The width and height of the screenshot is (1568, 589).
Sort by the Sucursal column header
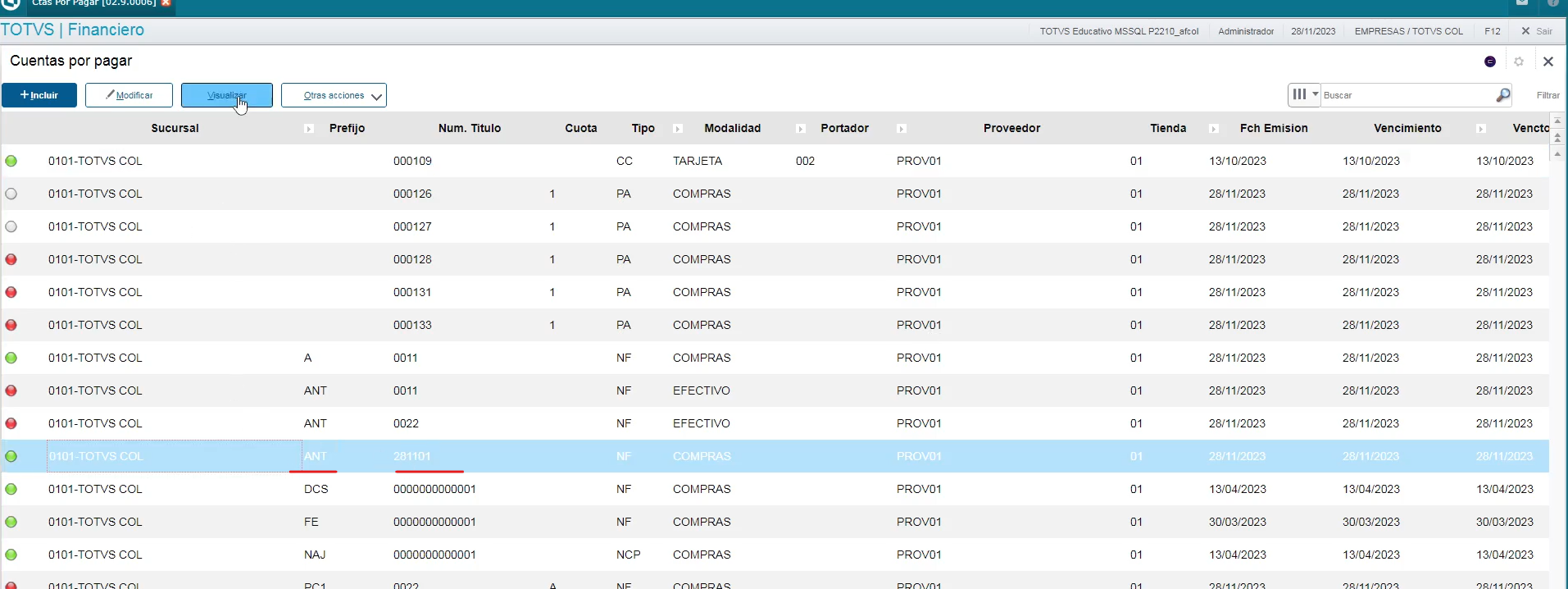(175, 128)
